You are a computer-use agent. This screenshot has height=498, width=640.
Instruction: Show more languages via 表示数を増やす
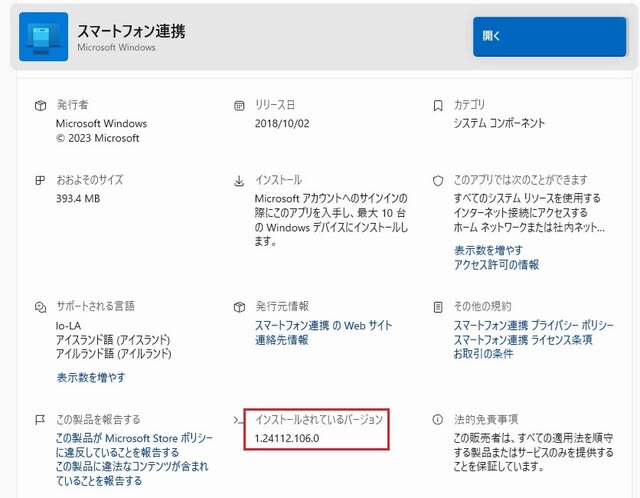pyautogui.click(x=91, y=377)
